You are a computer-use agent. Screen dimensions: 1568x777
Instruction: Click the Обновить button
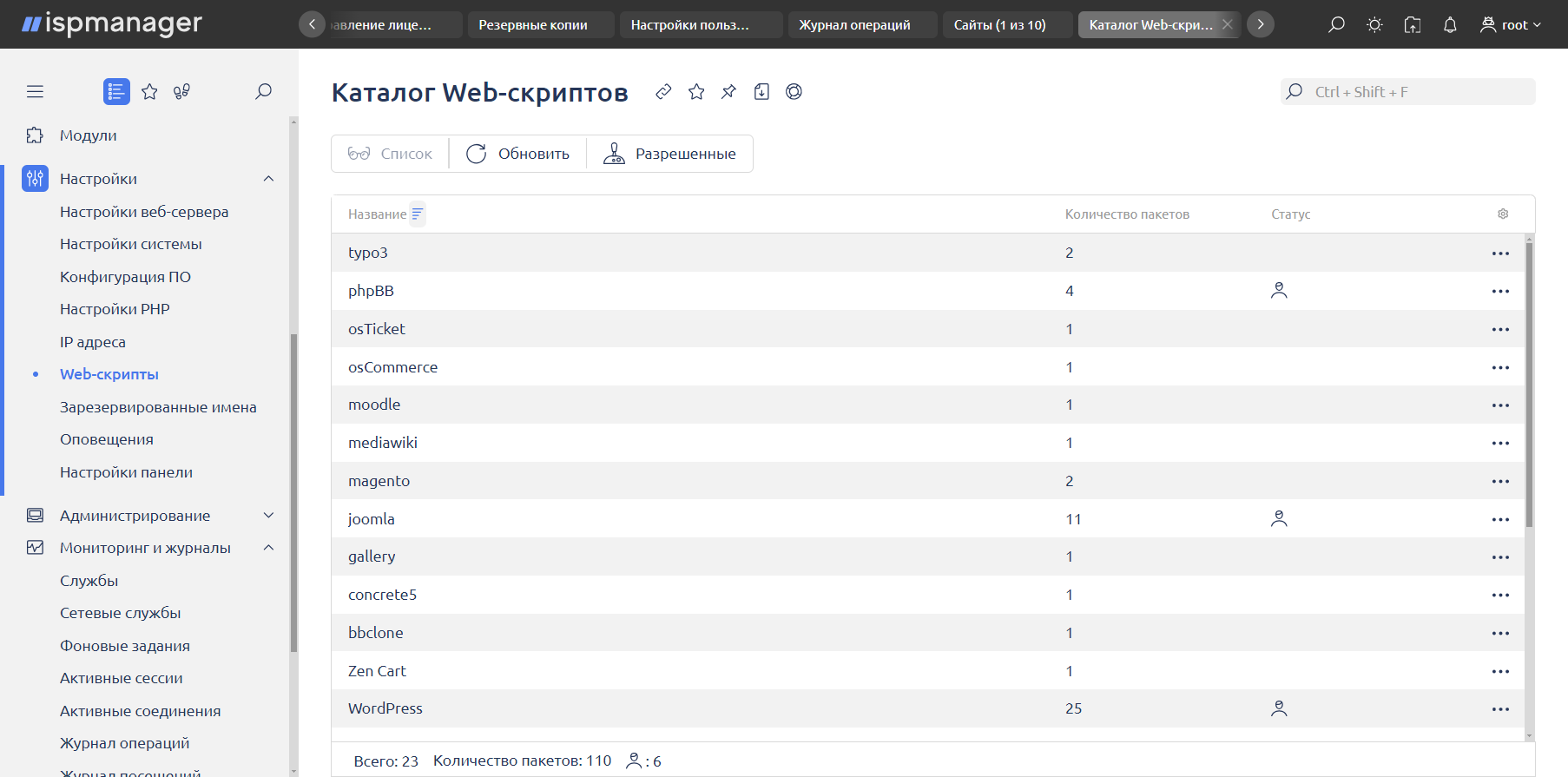(517, 154)
